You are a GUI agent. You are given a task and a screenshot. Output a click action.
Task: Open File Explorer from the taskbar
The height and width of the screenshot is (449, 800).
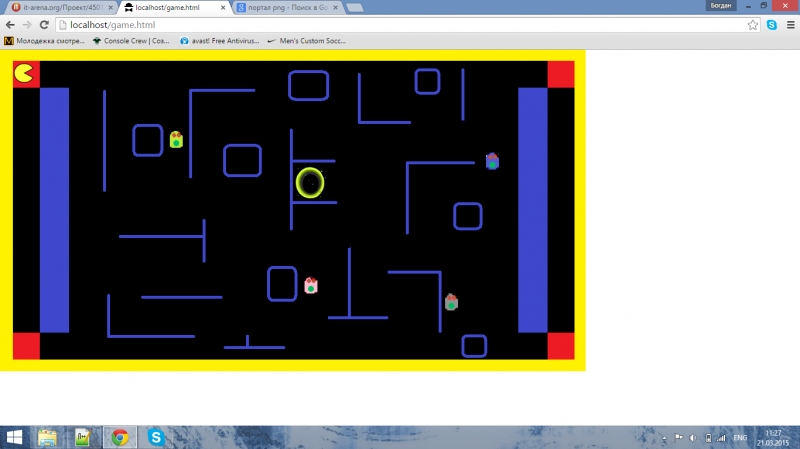pyautogui.click(x=47, y=437)
